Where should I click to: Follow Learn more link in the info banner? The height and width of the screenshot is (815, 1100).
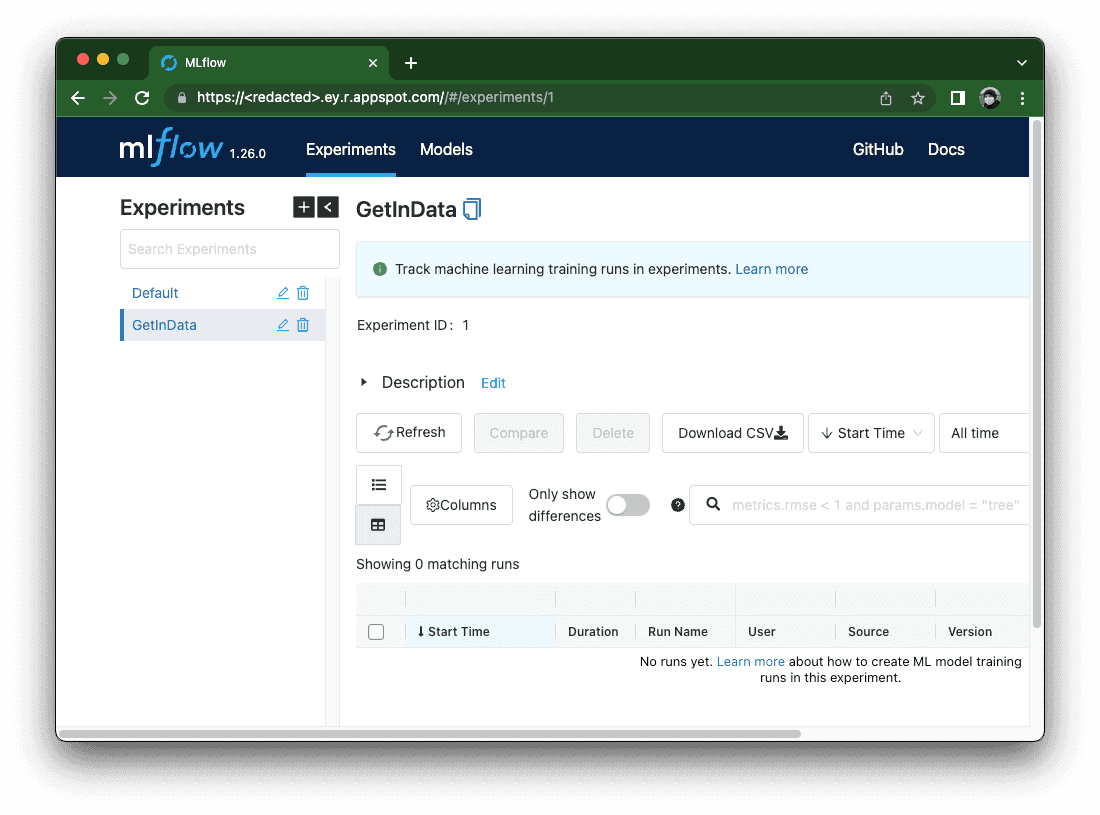771,269
